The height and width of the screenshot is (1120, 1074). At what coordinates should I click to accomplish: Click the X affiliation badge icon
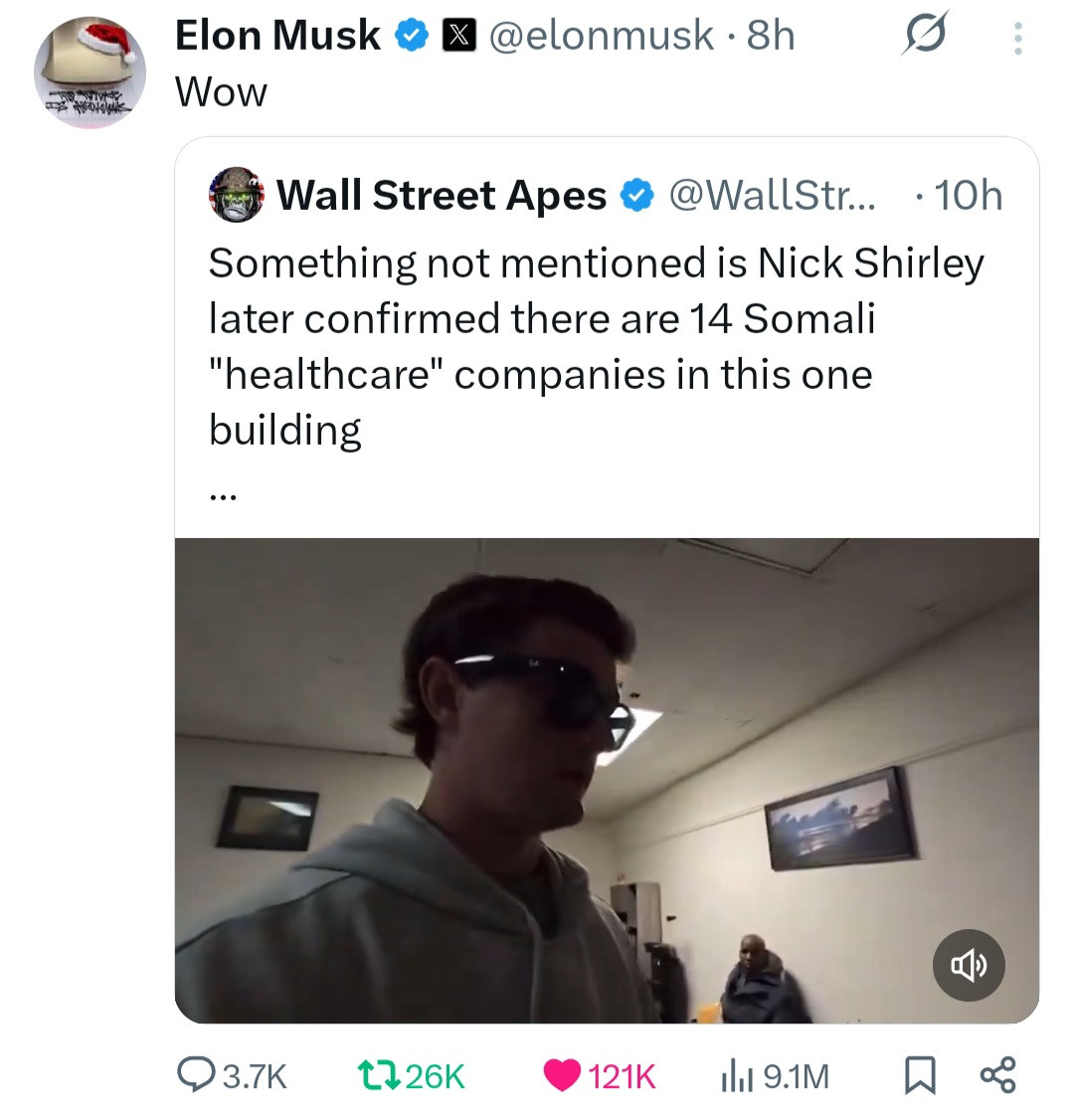click(457, 36)
